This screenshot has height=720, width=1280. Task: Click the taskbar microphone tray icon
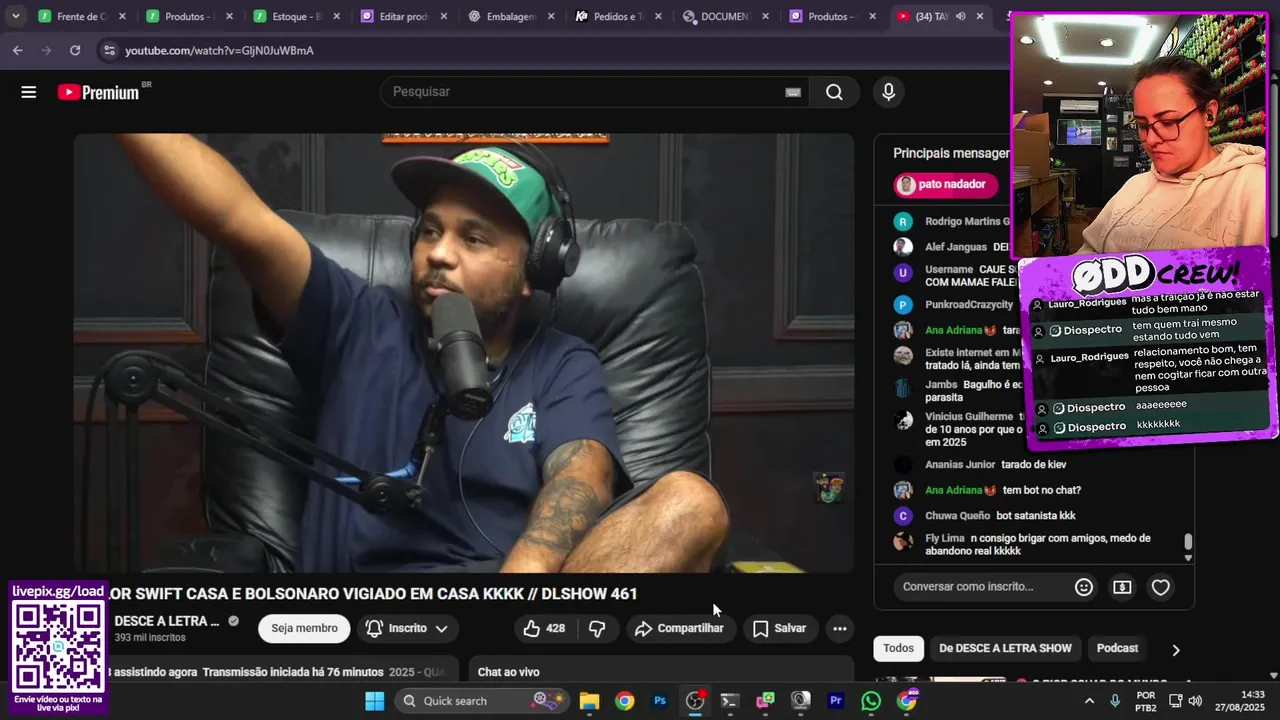pyautogui.click(x=1115, y=700)
